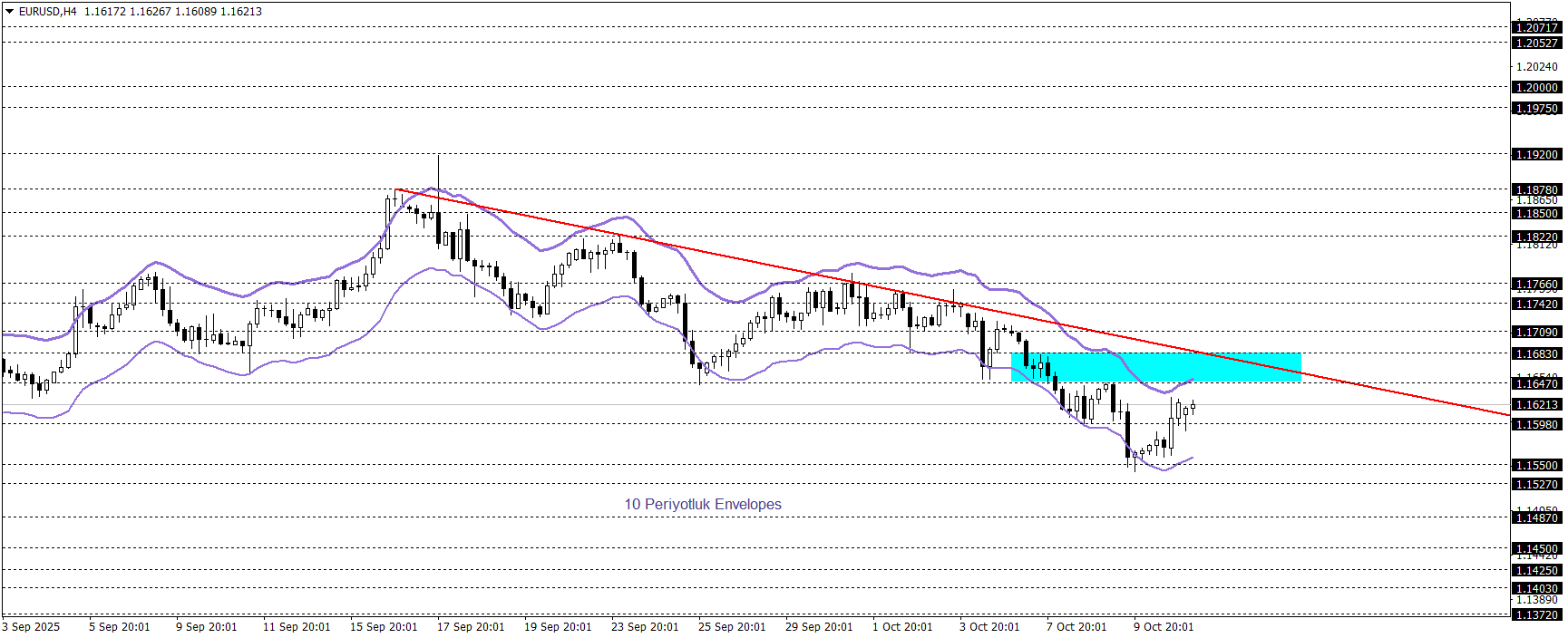Click the 1.19200 price level label
The height and width of the screenshot is (638, 1568).
pos(1537,155)
